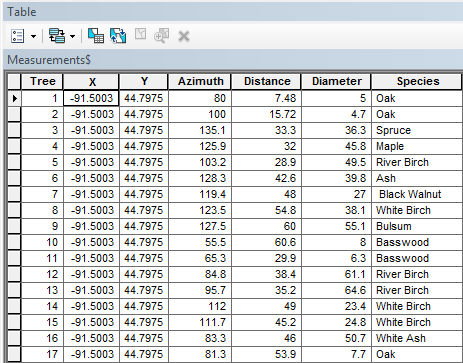
Task: Select the Measurements$ table tab
Action: coord(49,60)
